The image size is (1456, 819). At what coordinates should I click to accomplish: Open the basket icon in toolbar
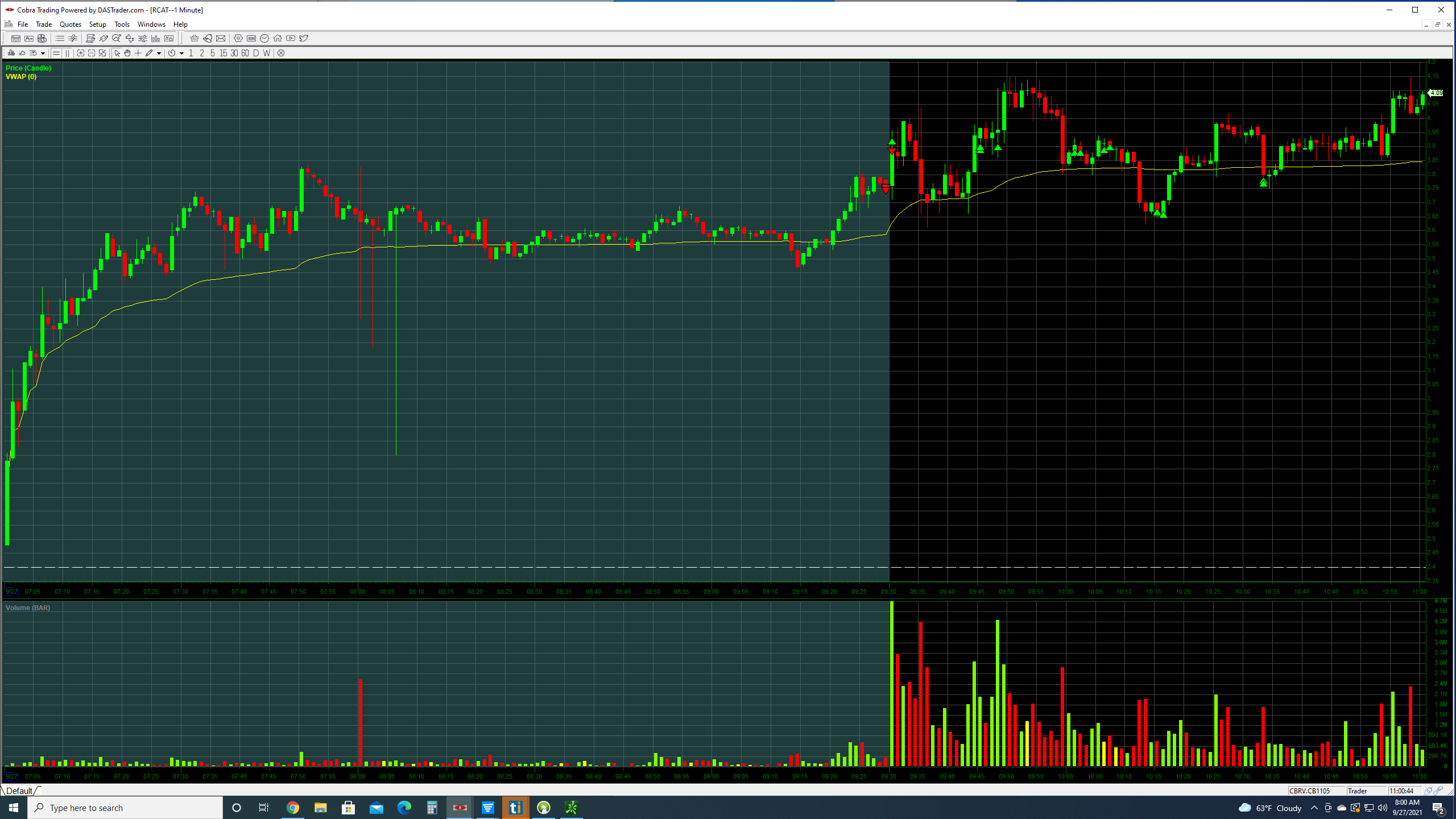[x=195, y=38]
